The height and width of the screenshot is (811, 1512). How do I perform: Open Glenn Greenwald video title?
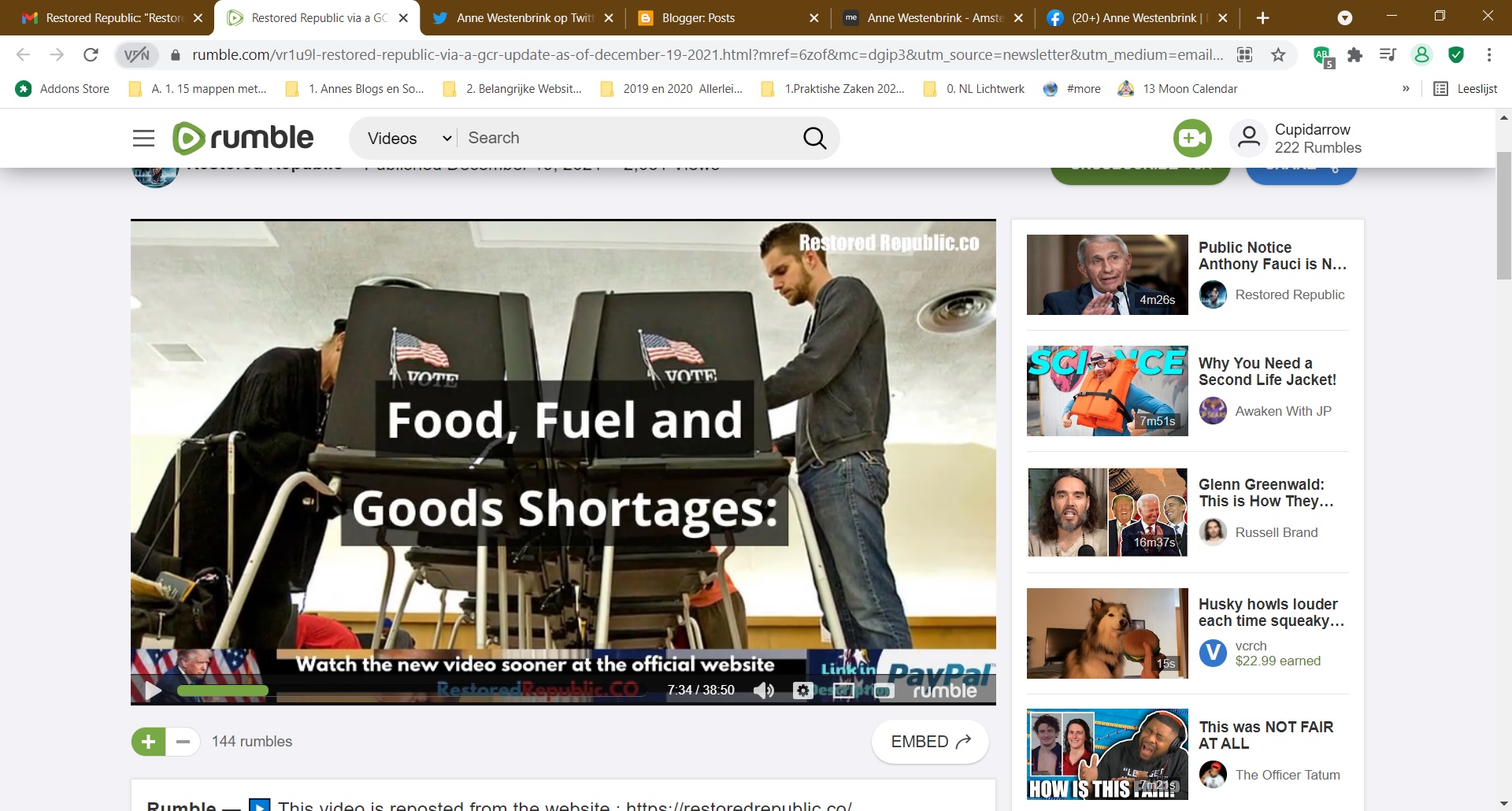pyautogui.click(x=1266, y=493)
